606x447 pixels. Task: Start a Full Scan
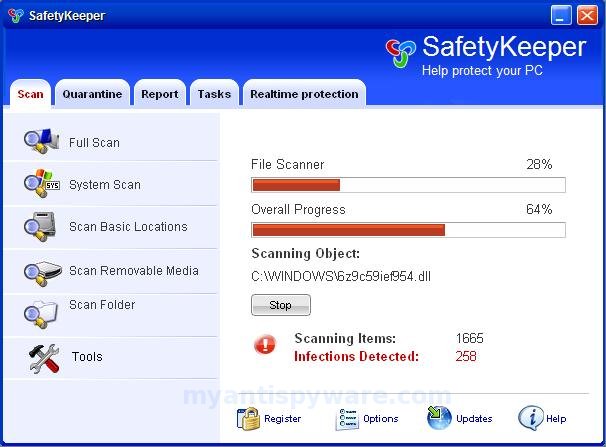tap(94, 143)
